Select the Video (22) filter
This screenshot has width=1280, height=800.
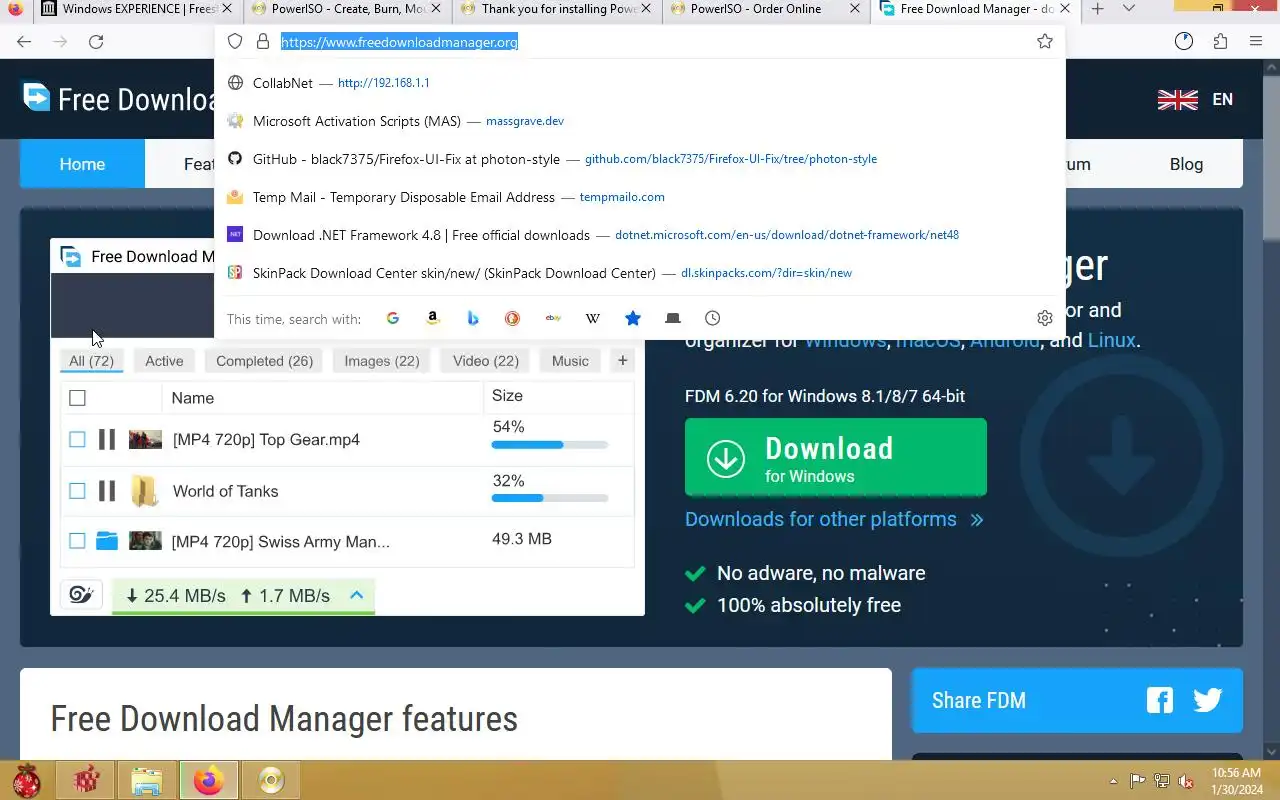pyautogui.click(x=485, y=361)
